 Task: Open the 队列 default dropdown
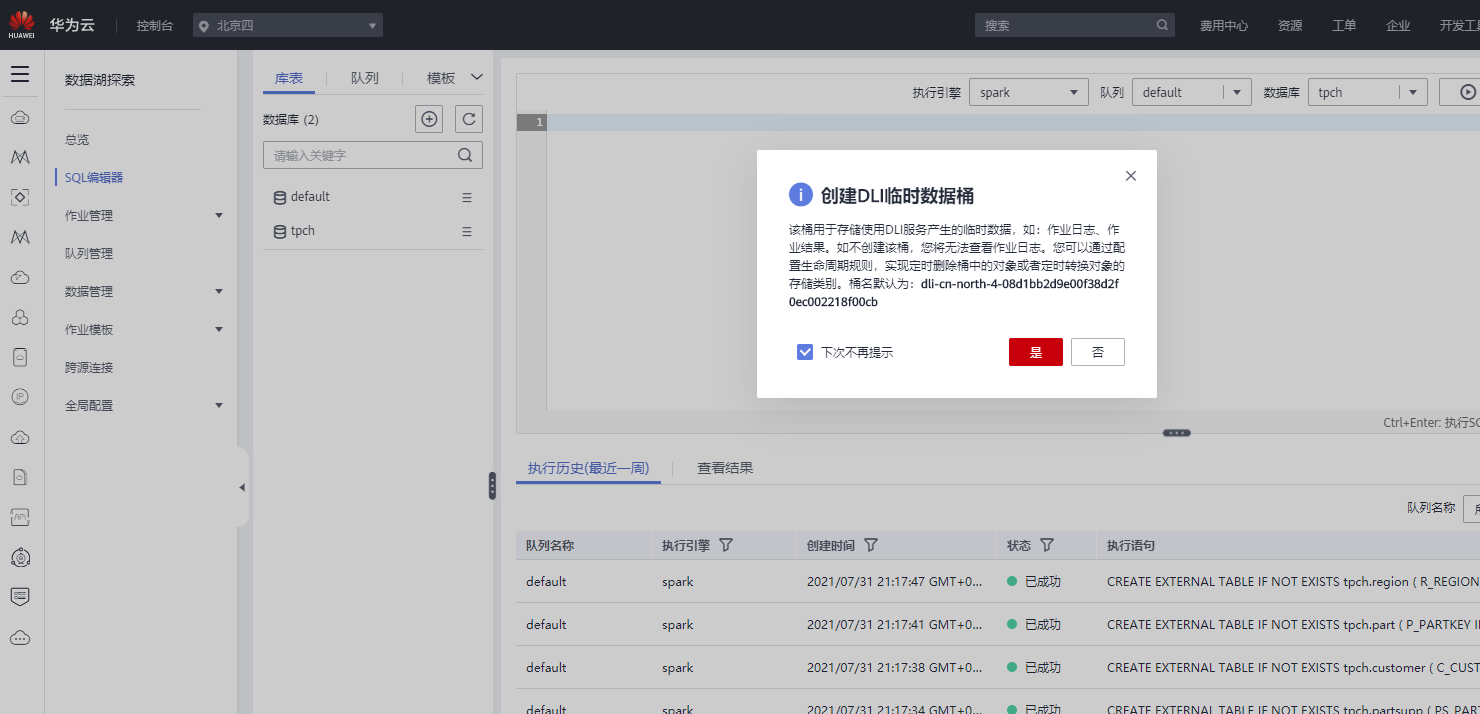pos(1192,92)
